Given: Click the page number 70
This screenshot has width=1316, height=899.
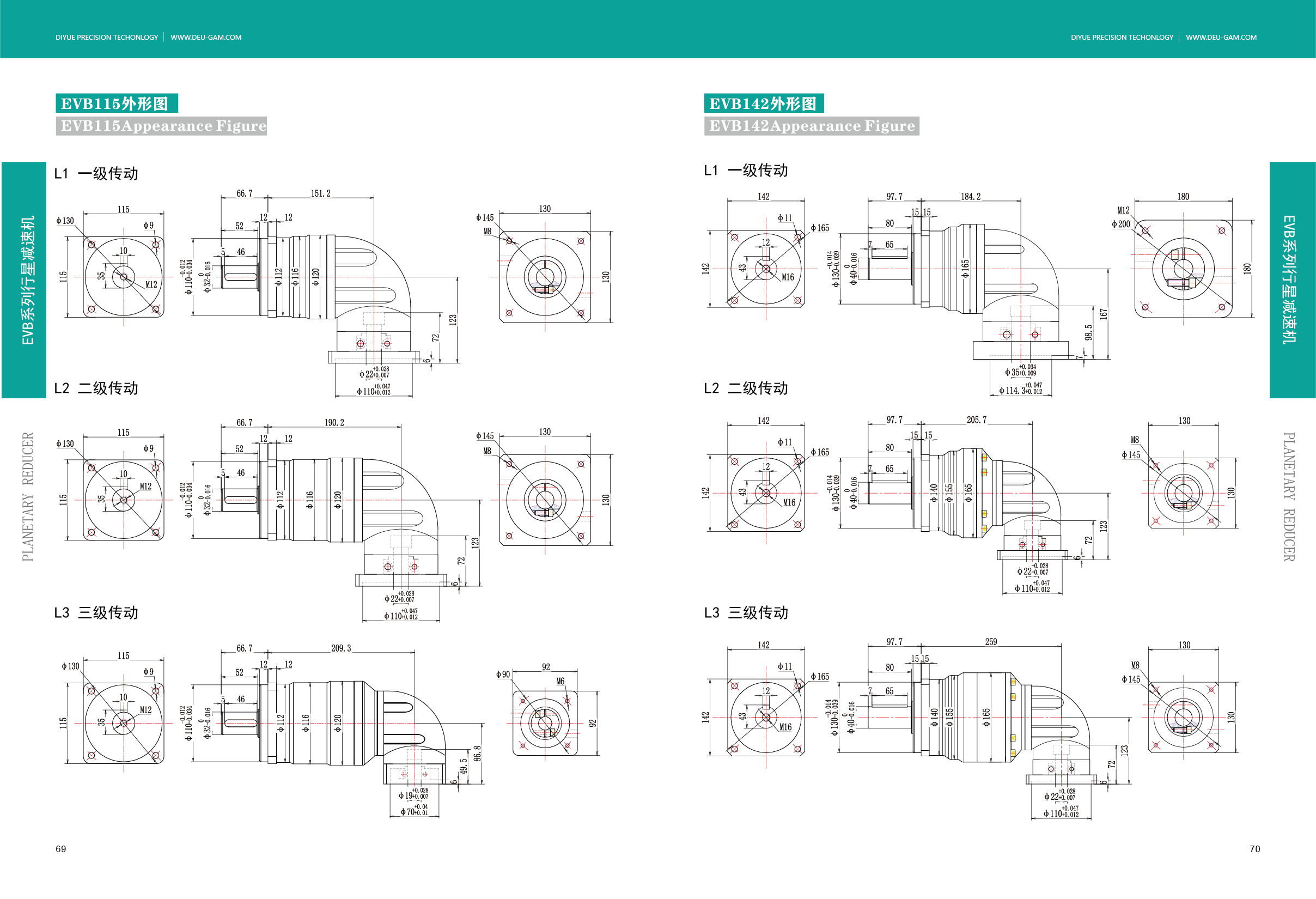Looking at the screenshot, I should tap(1255, 848).
